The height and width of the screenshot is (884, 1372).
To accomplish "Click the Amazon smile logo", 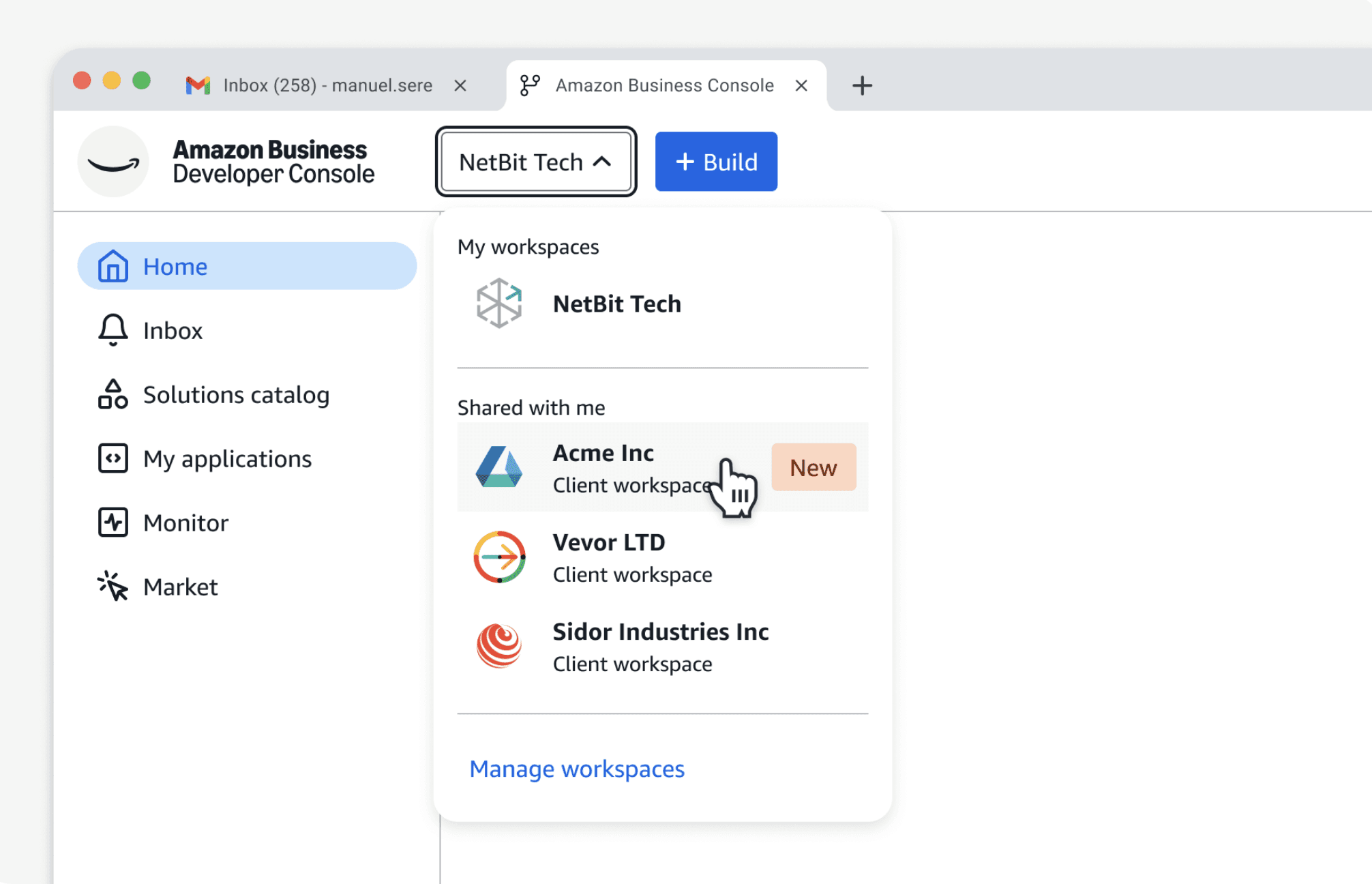I will coord(113,162).
